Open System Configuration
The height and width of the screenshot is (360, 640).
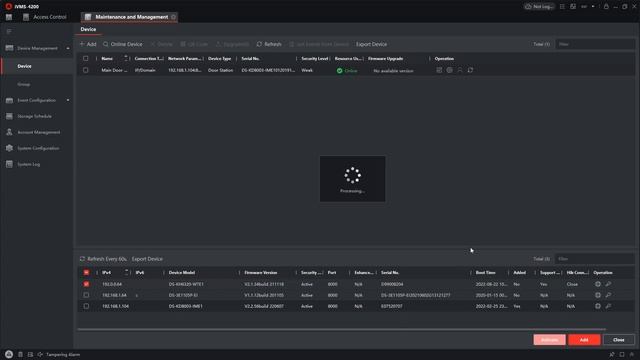point(38,148)
